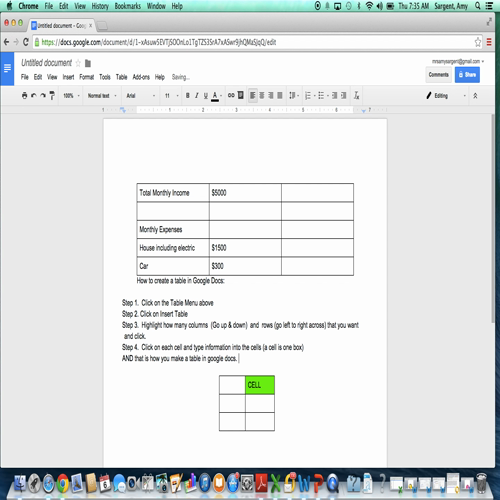500x500 pixels.
Task: Select justify alignment
Action: [x=280, y=96]
